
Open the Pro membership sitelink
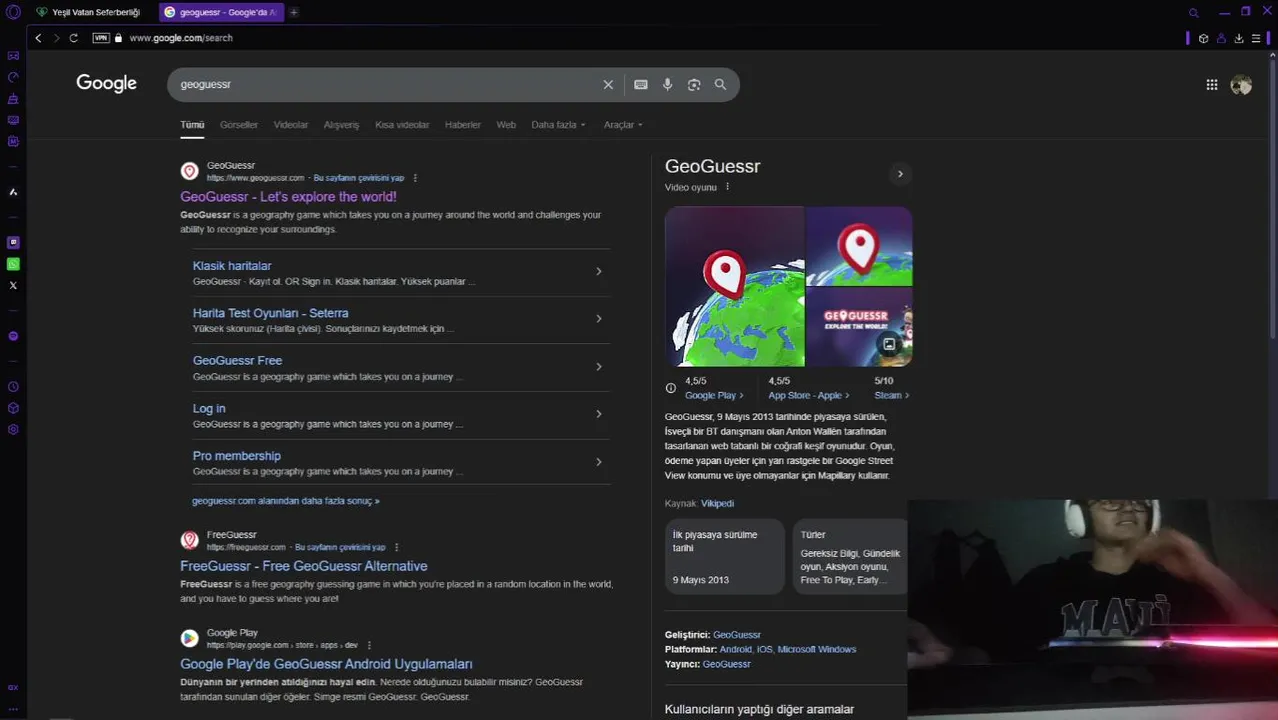[237, 456]
